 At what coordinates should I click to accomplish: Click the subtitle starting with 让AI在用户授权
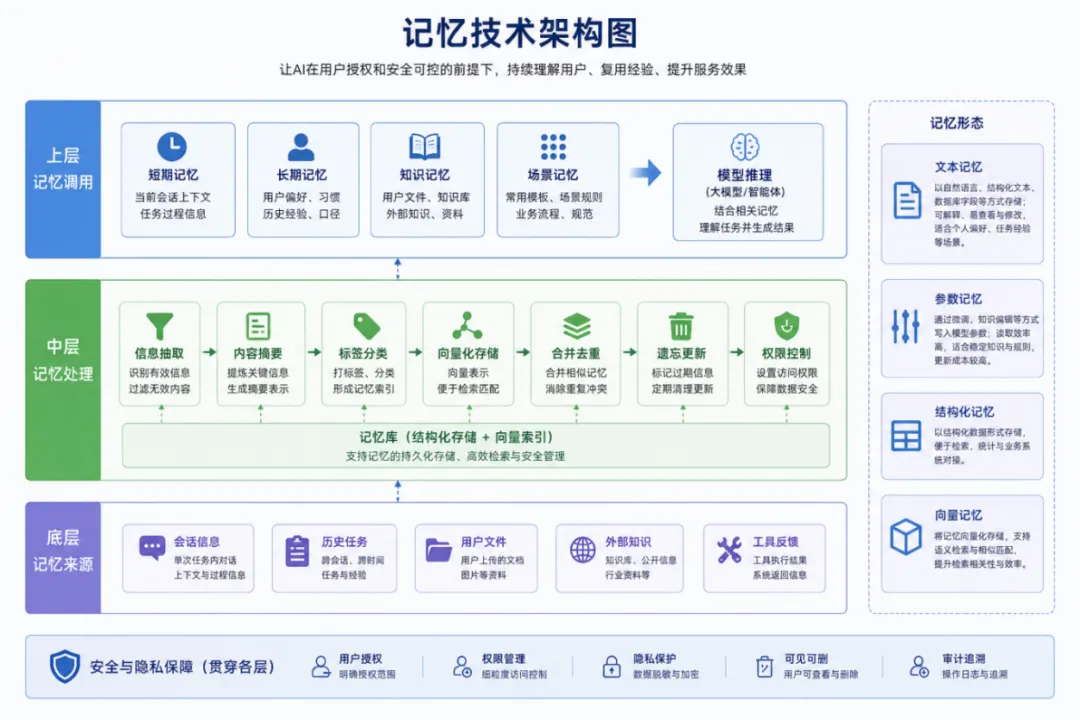click(x=512, y=70)
